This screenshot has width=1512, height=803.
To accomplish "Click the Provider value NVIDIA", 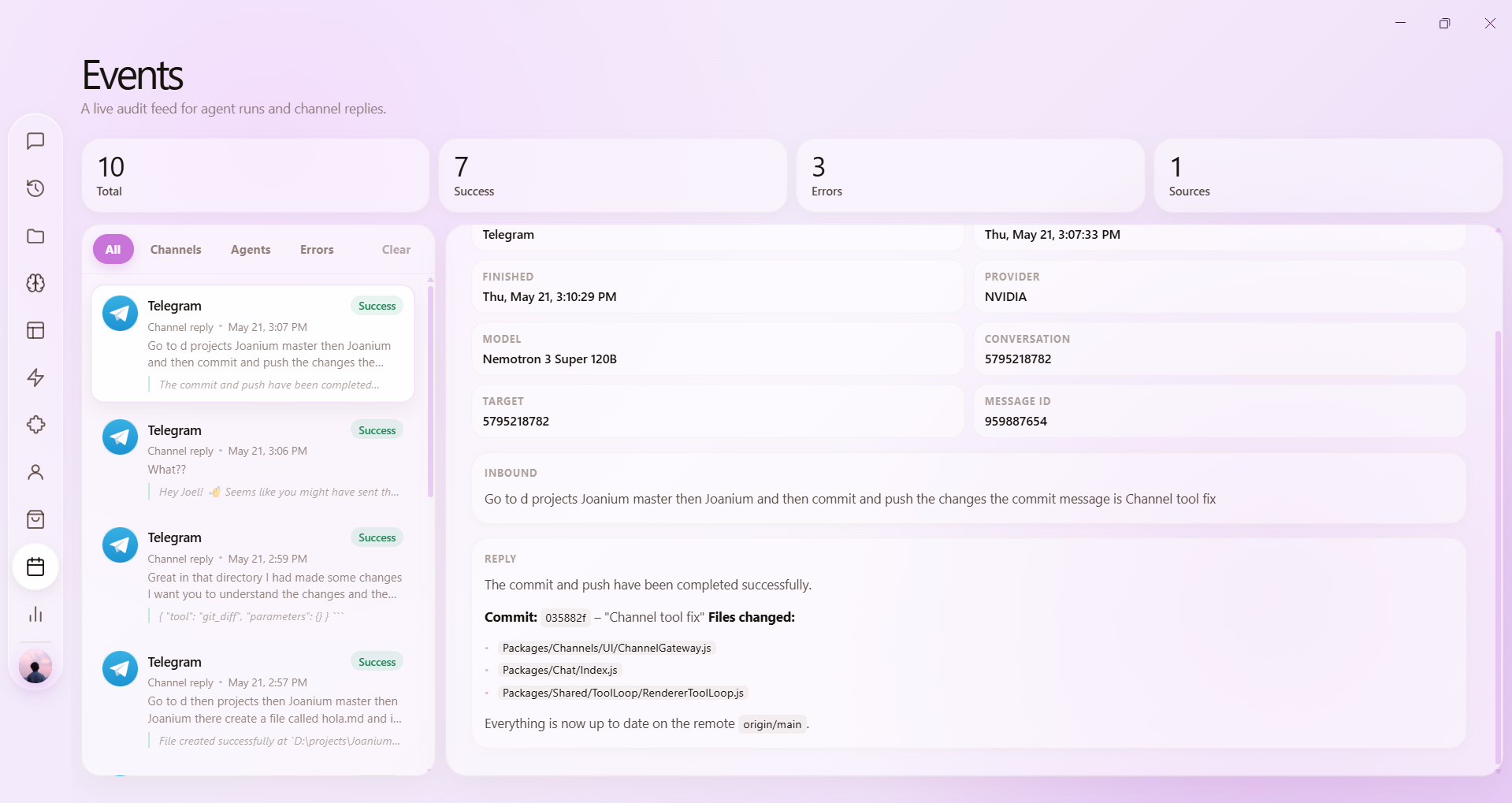I will point(1005,297).
